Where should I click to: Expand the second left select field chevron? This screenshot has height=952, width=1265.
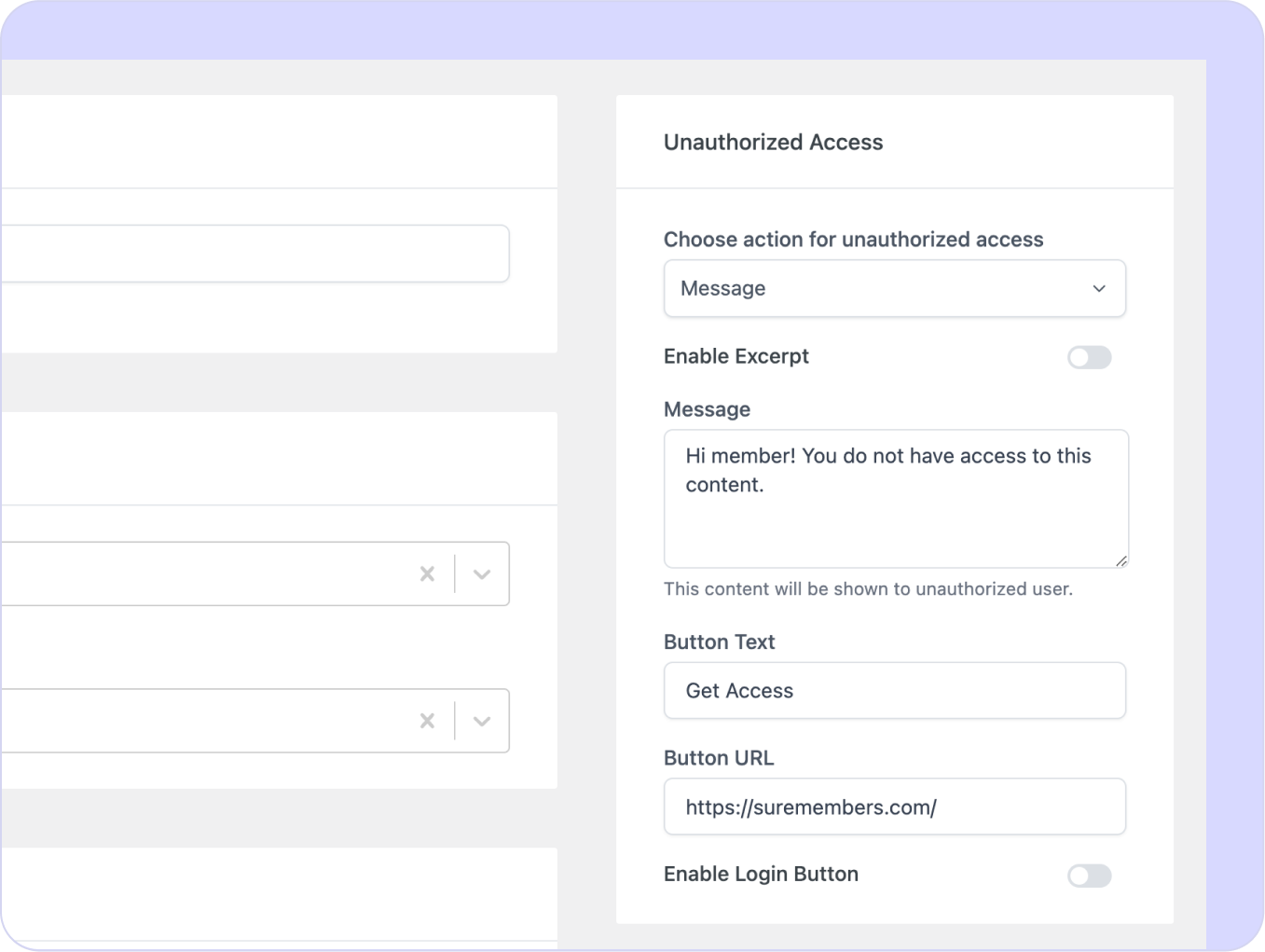(482, 721)
